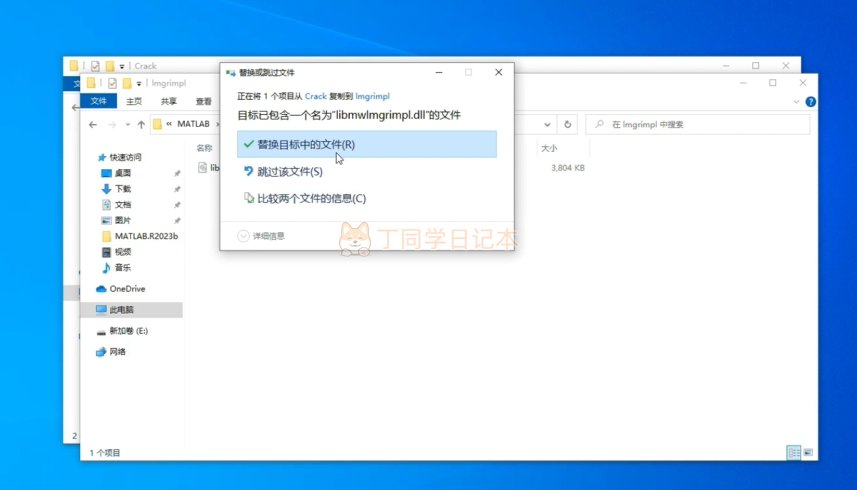This screenshot has height=490, width=857.
Task: Expand the ribbon using the chevron
Action: click(796, 102)
